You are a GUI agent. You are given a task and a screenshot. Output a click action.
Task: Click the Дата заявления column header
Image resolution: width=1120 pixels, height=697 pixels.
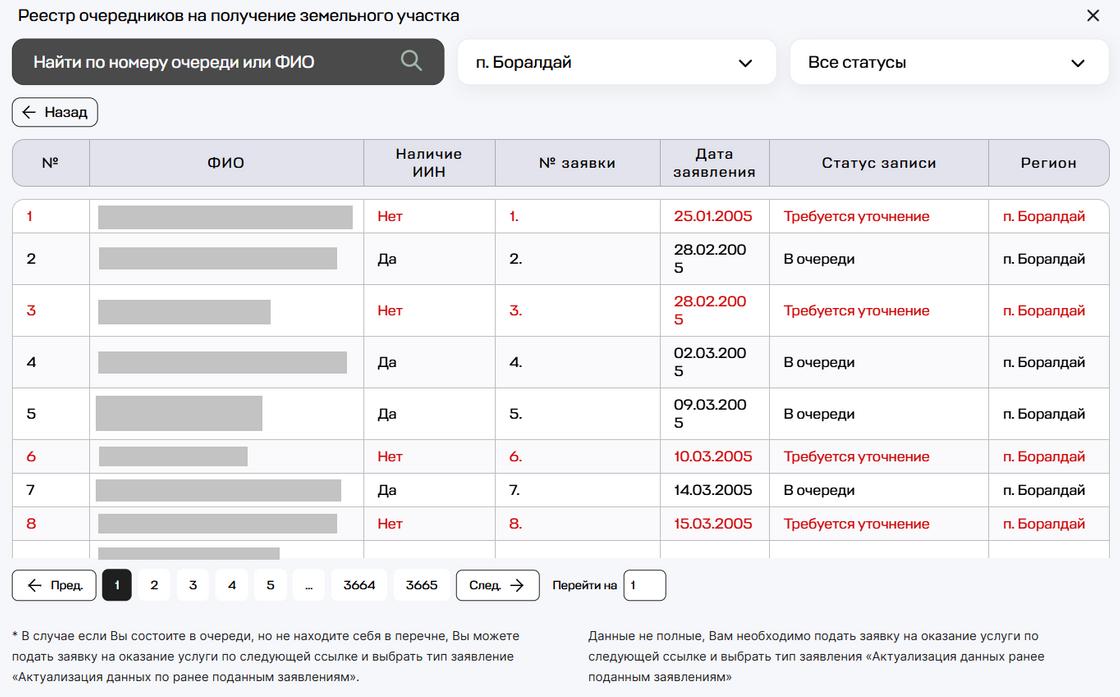point(714,163)
